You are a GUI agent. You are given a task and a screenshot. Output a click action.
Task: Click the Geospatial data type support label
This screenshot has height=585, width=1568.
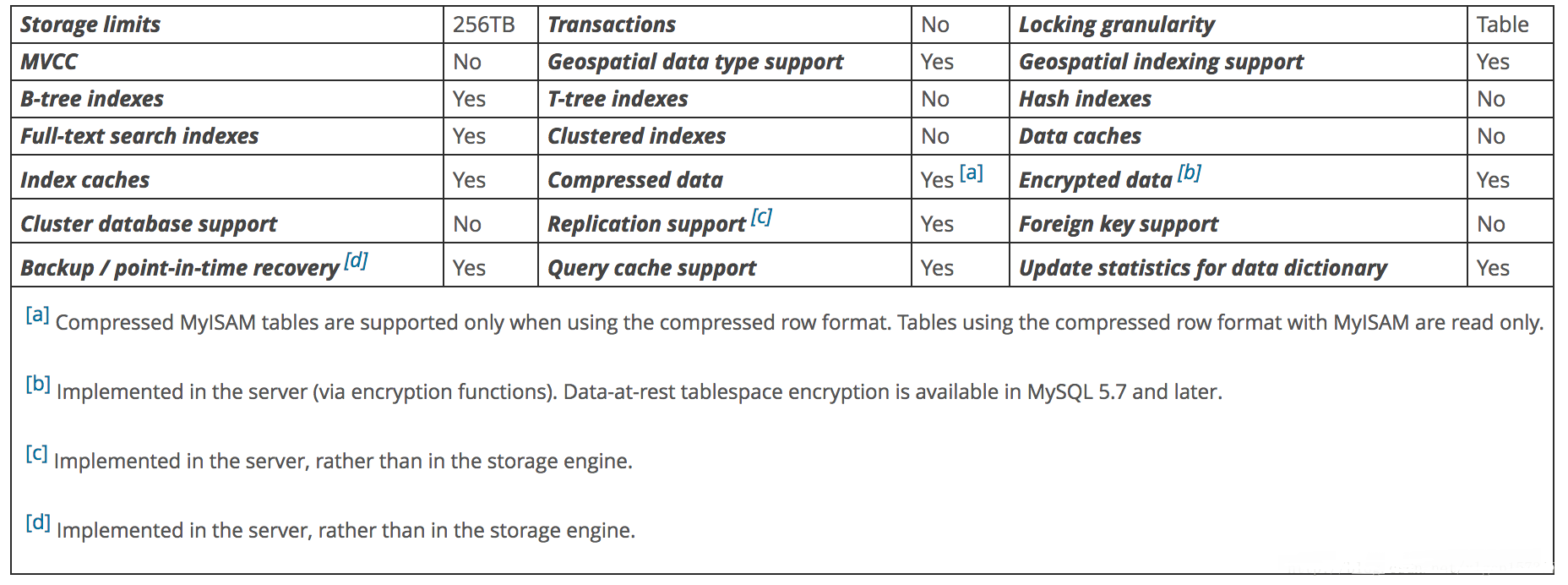click(x=694, y=62)
